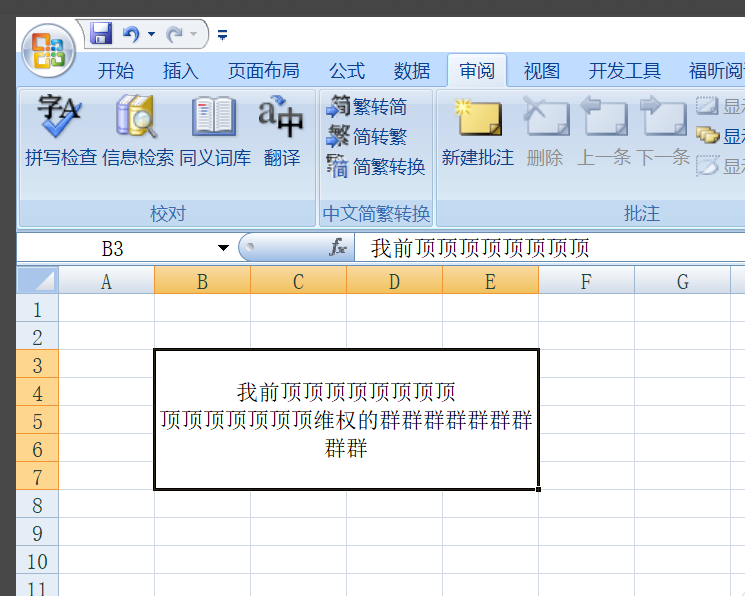Toggle show/hide comment icon at top
This screenshot has height=596, width=745.
pyautogui.click(x=707, y=106)
